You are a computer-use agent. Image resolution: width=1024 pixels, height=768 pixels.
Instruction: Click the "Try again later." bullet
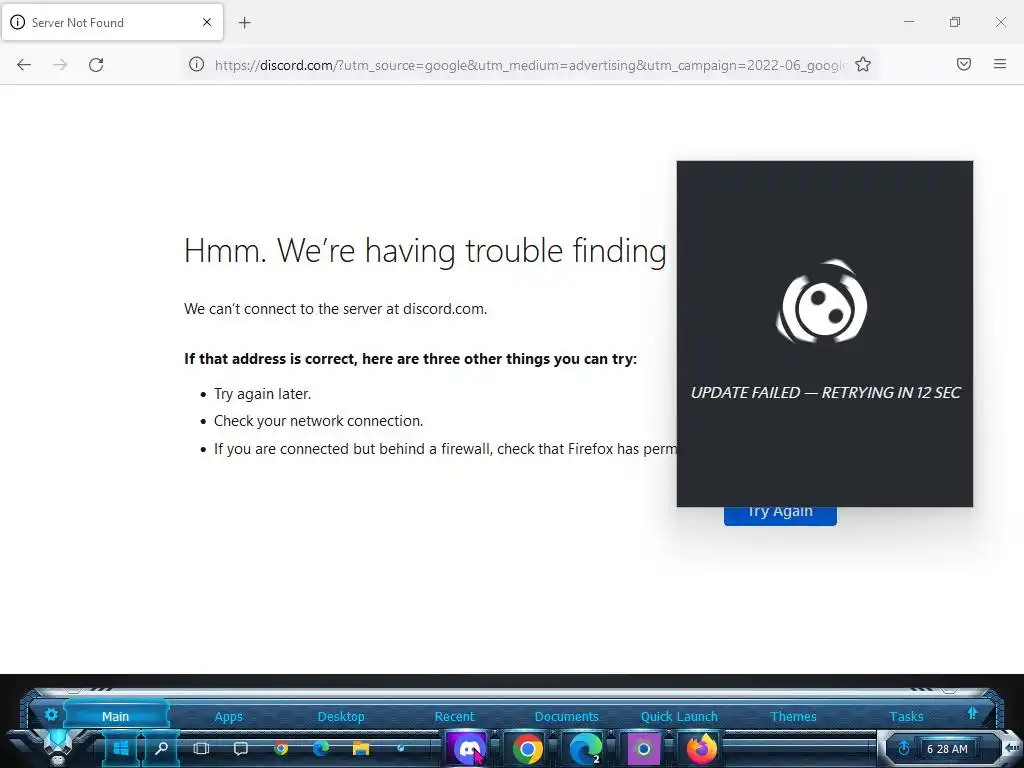click(x=263, y=394)
